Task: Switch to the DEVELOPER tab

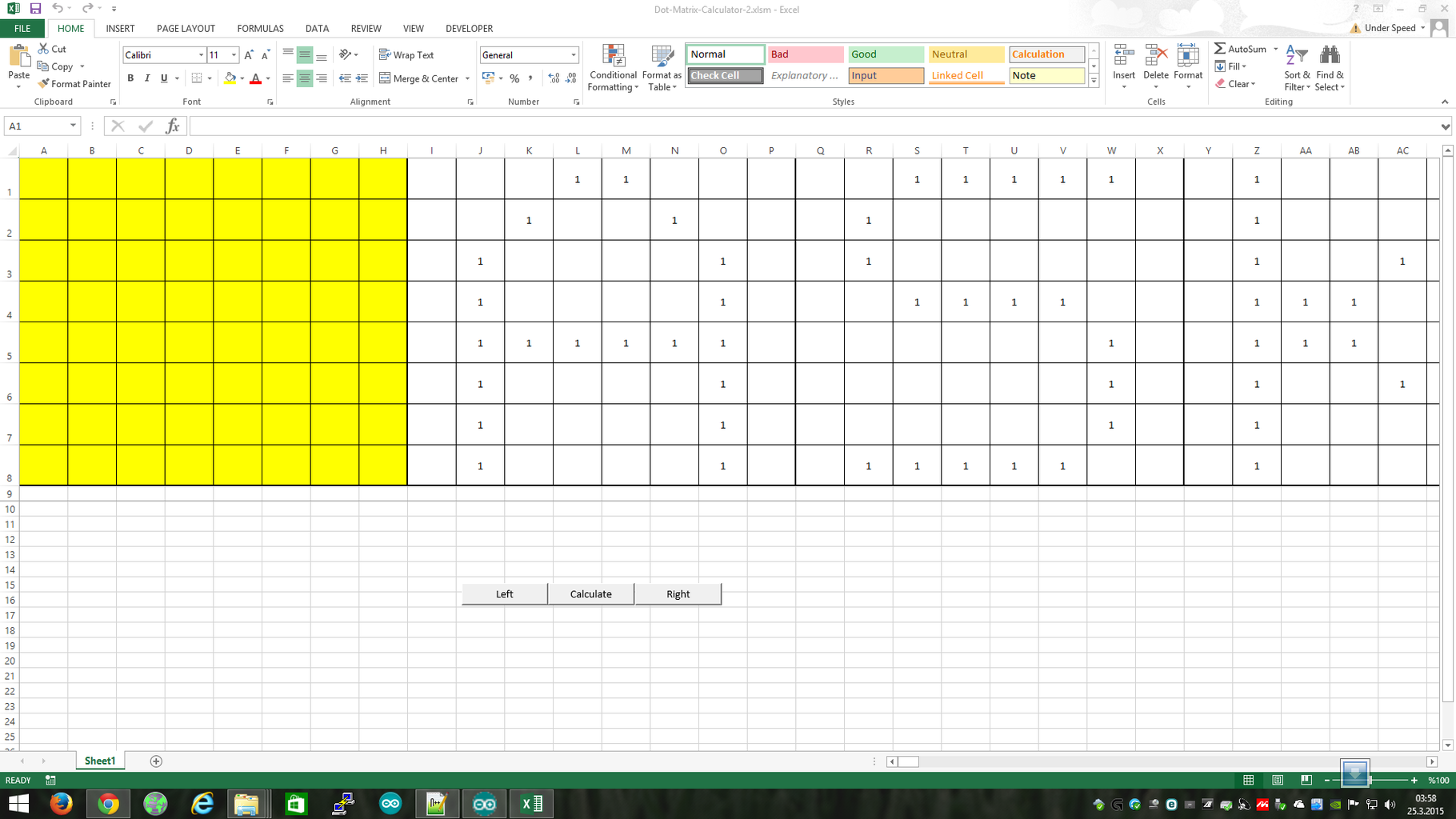Action: (x=469, y=28)
